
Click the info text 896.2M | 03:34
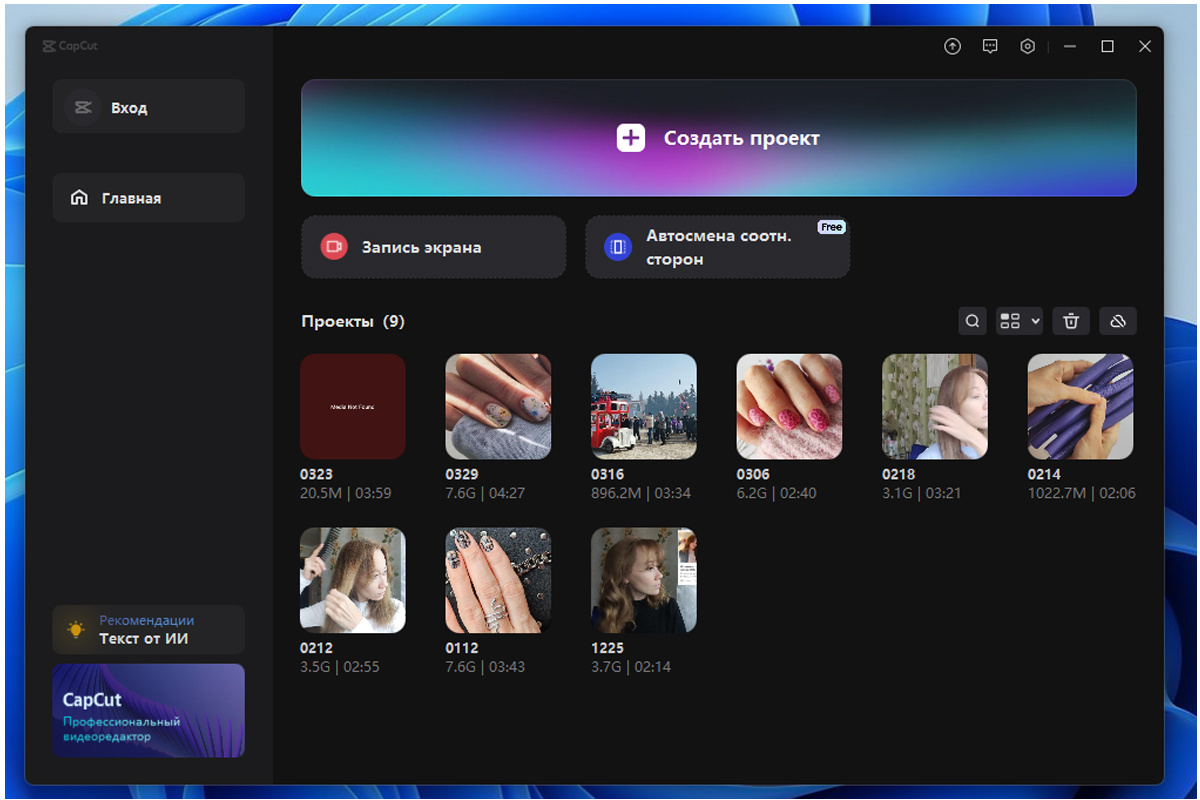click(641, 493)
